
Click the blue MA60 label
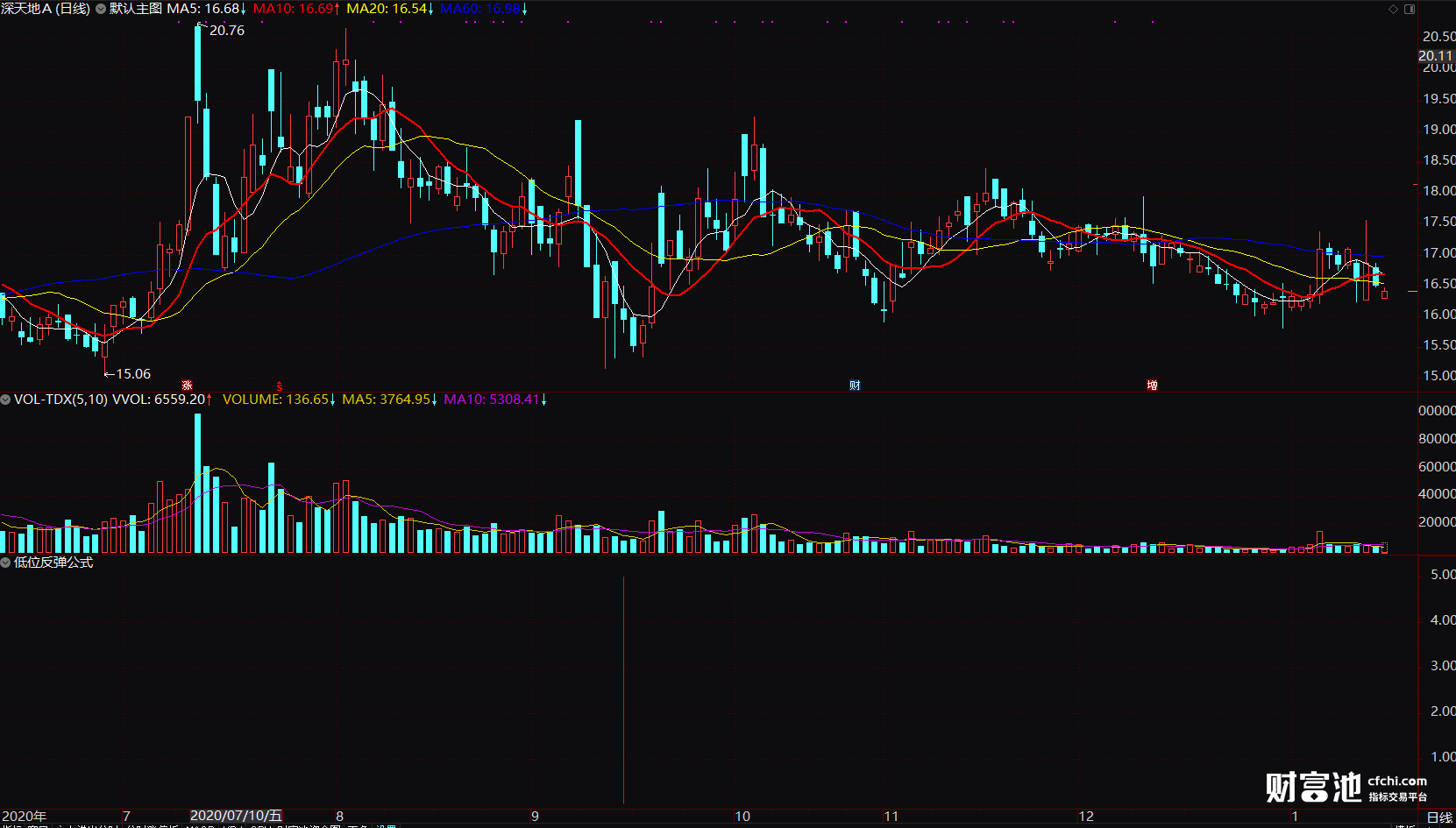coord(484,9)
